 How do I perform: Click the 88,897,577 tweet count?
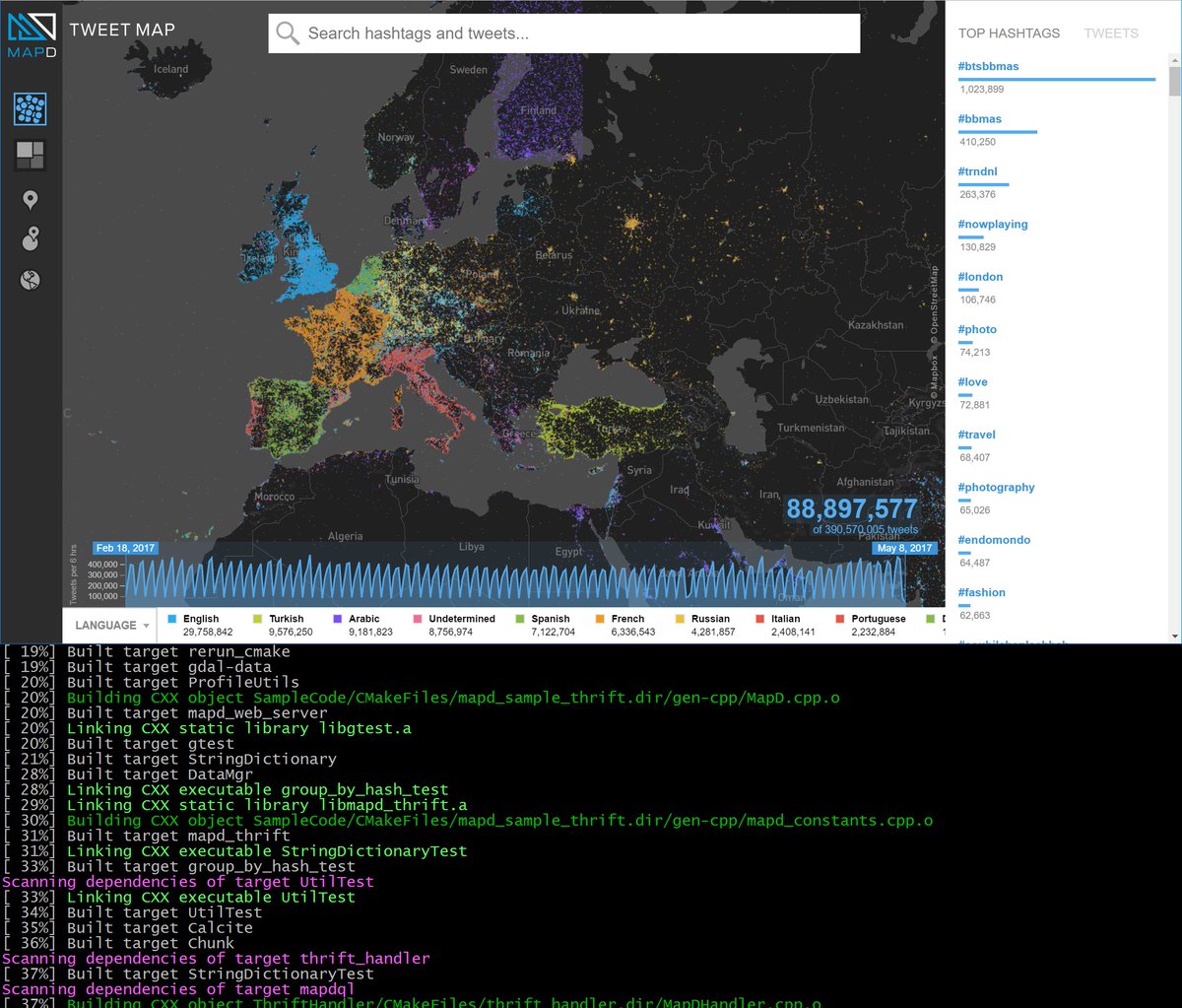pos(851,509)
